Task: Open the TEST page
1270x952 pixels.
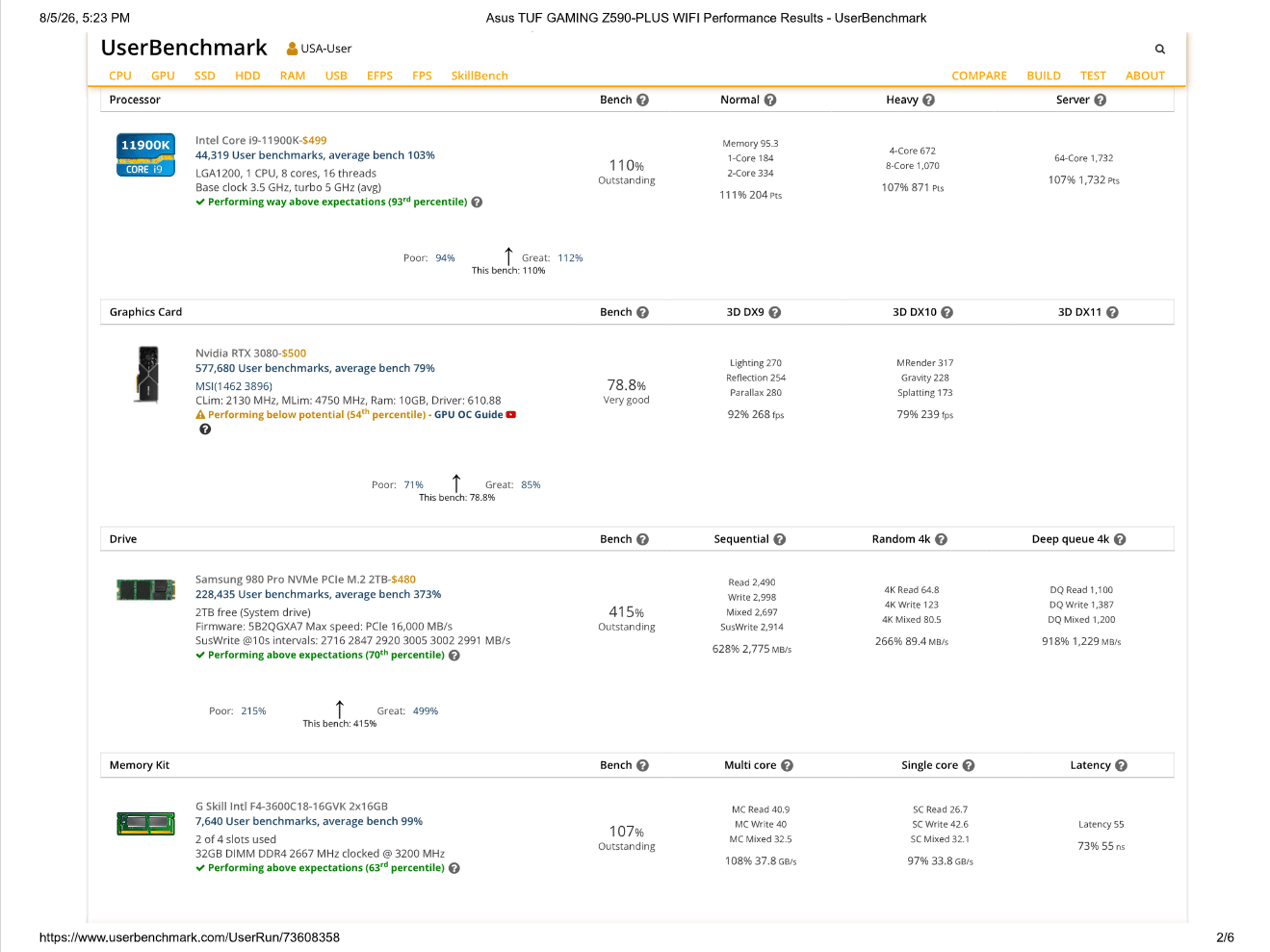Action: [x=1093, y=76]
